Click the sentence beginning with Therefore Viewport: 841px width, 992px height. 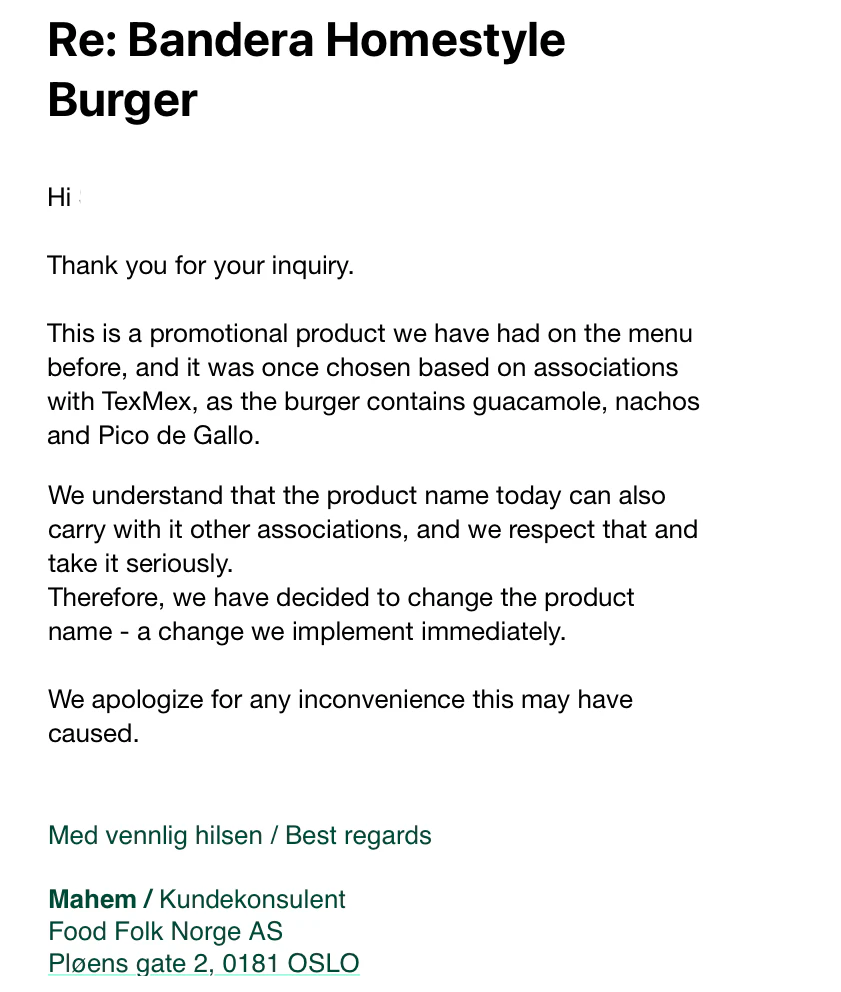[341, 614]
